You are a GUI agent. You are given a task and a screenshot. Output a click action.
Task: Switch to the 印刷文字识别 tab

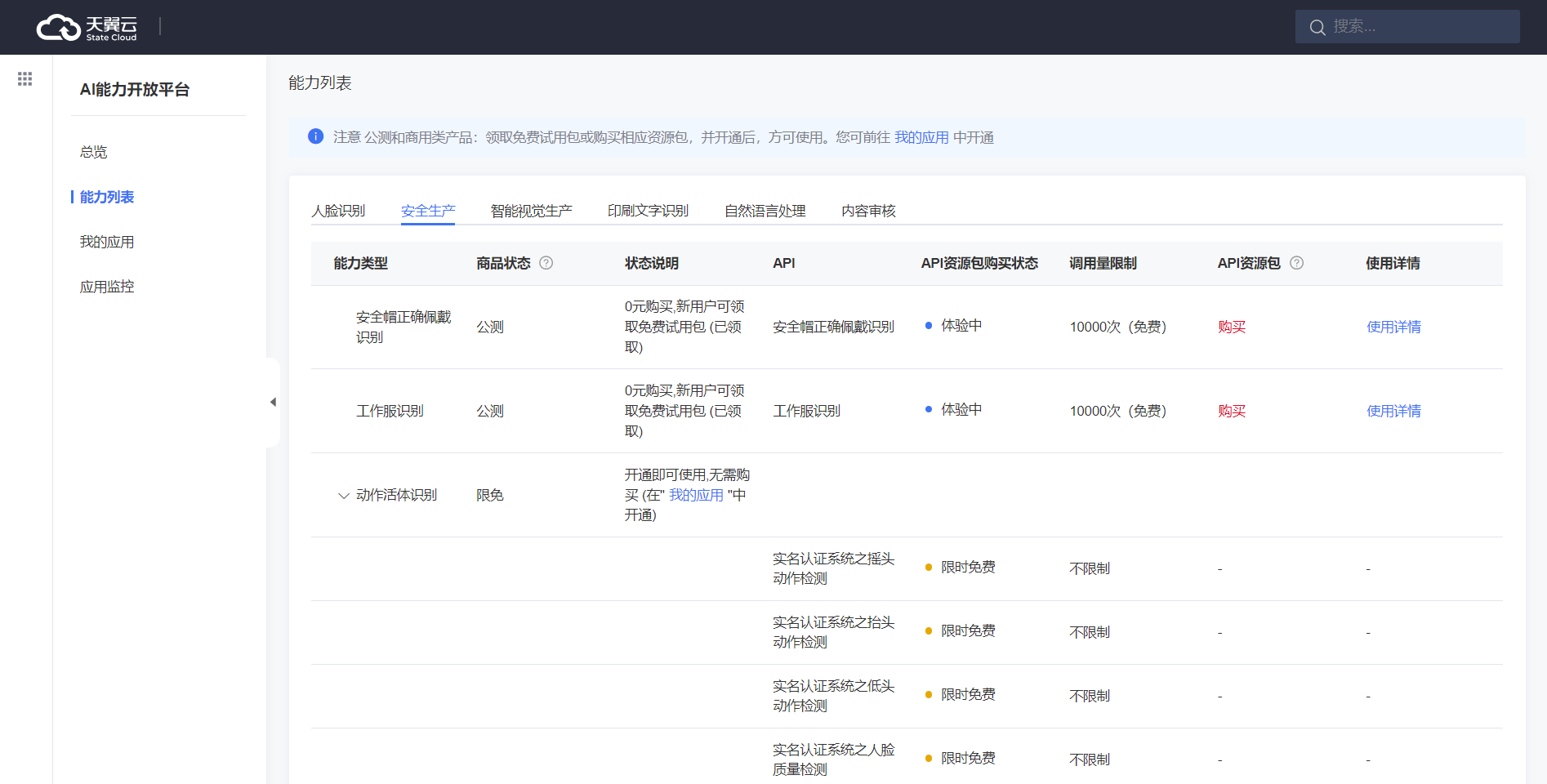(x=649, y=211)
